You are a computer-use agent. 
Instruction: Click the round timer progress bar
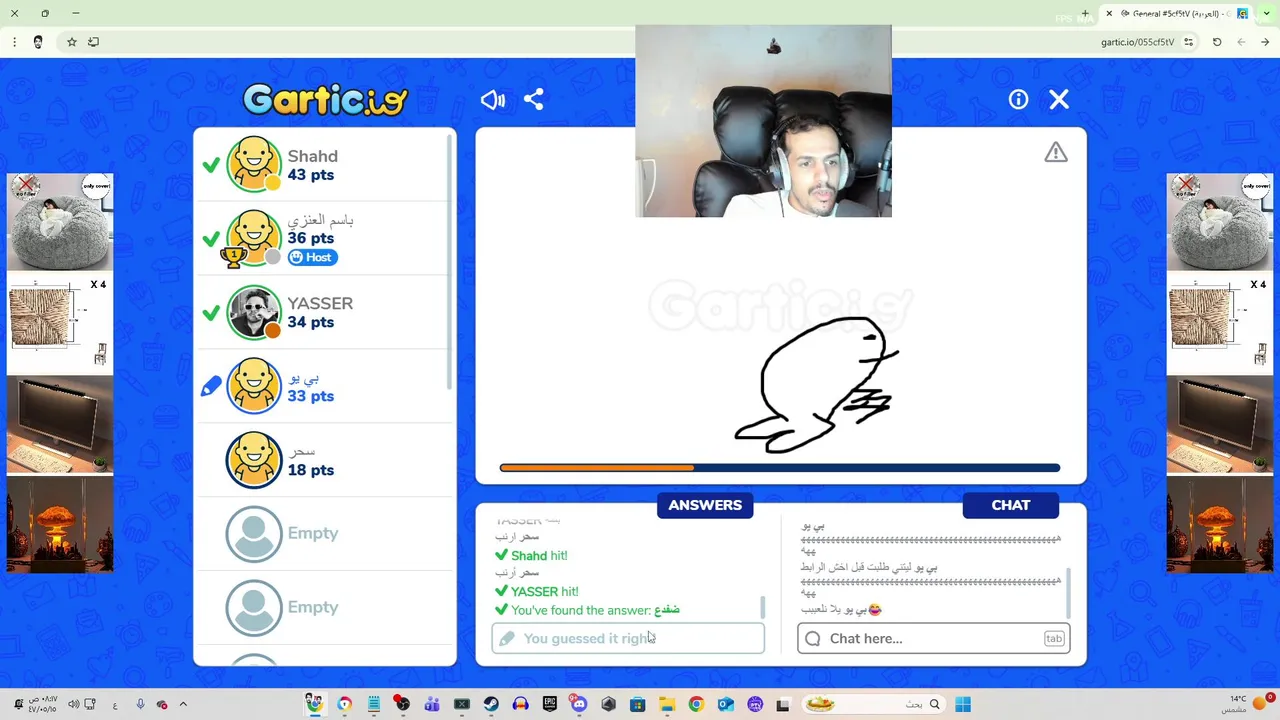(x=780, y=467)
